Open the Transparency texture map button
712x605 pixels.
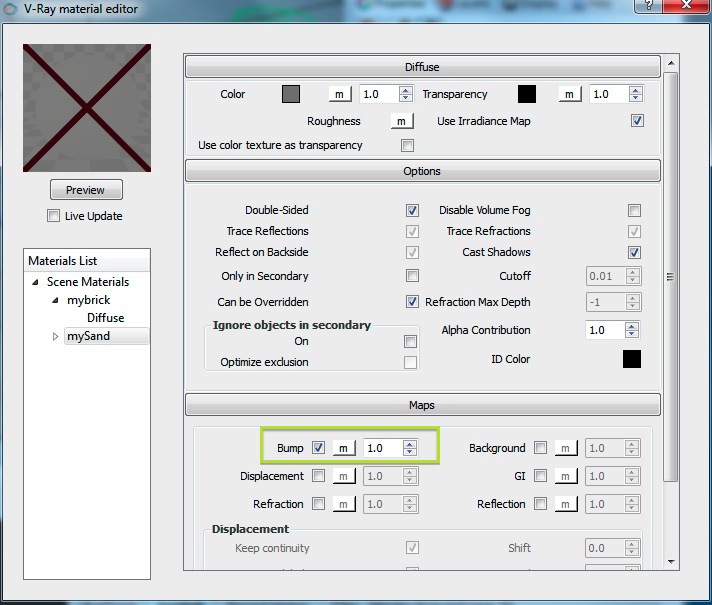click(569, 94)
